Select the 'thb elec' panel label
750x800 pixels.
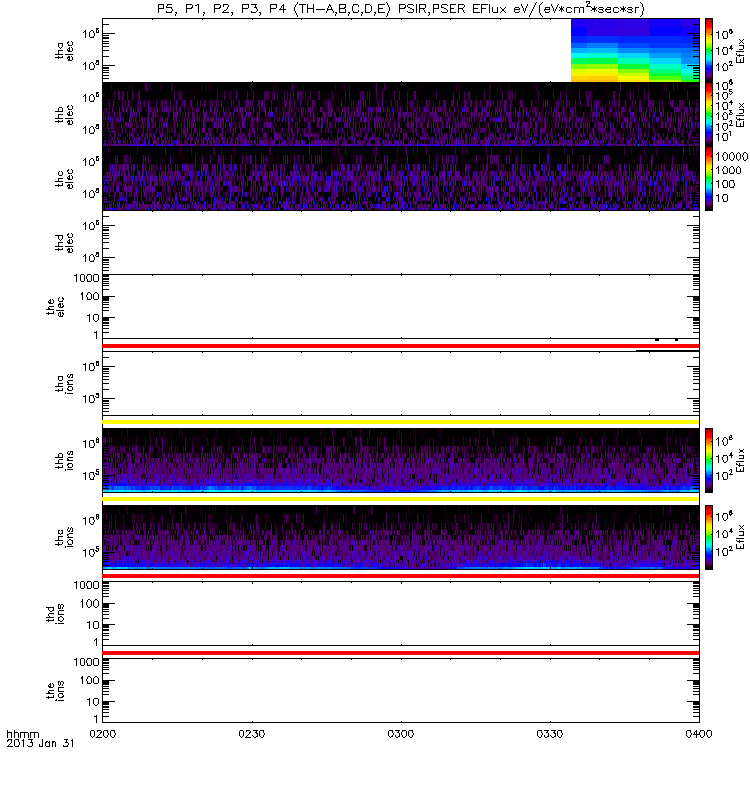(64, 114)
